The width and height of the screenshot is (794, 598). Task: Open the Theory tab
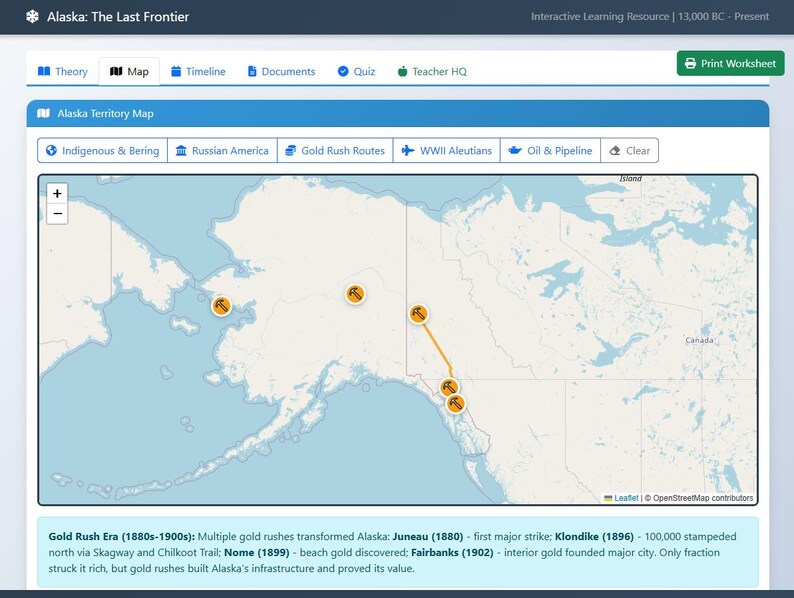(63, 71)
